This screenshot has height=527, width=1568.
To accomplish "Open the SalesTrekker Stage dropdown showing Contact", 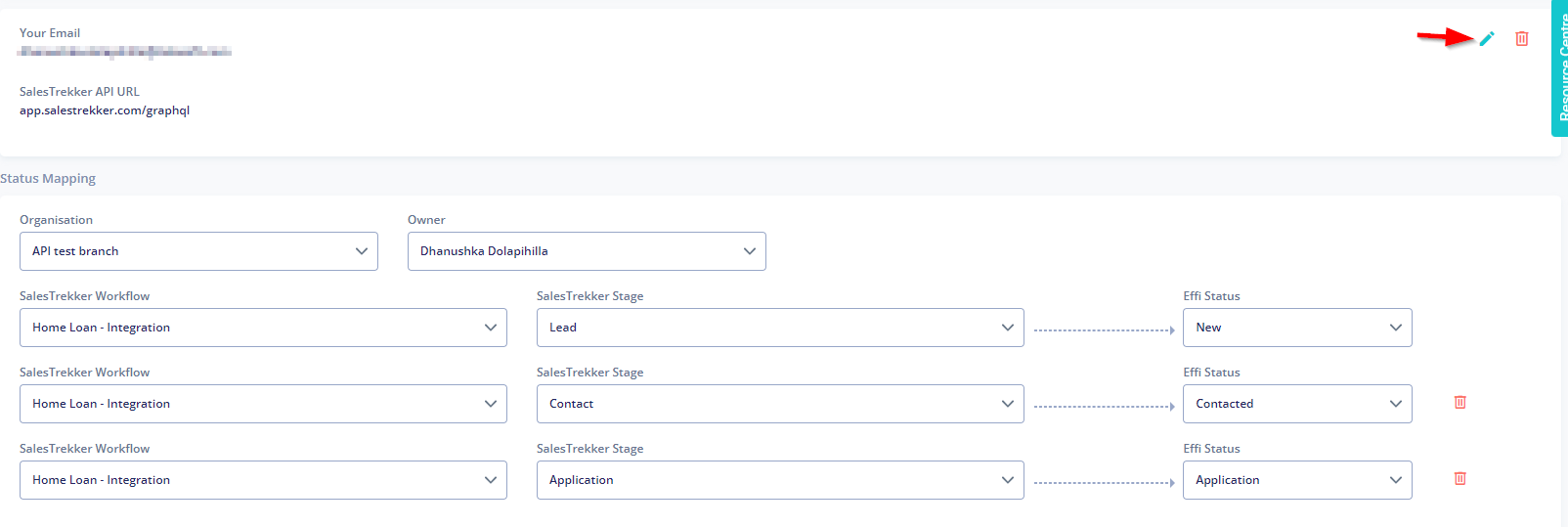I will pyautogui.click(x=780, y=404).
